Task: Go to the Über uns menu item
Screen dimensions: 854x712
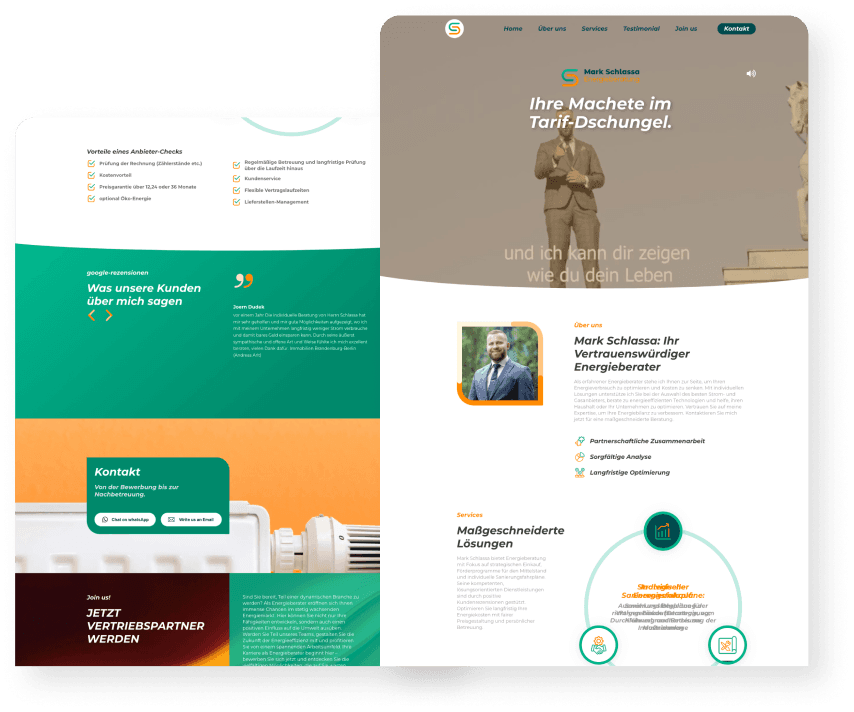Action: [552, 29]
